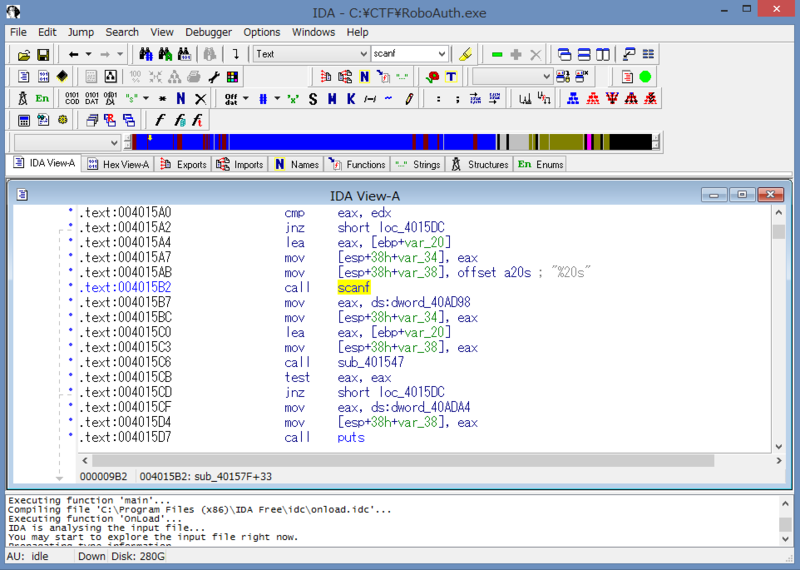Click the pencil manual operand icon
The image size is (800, 570).
[409, 99]
